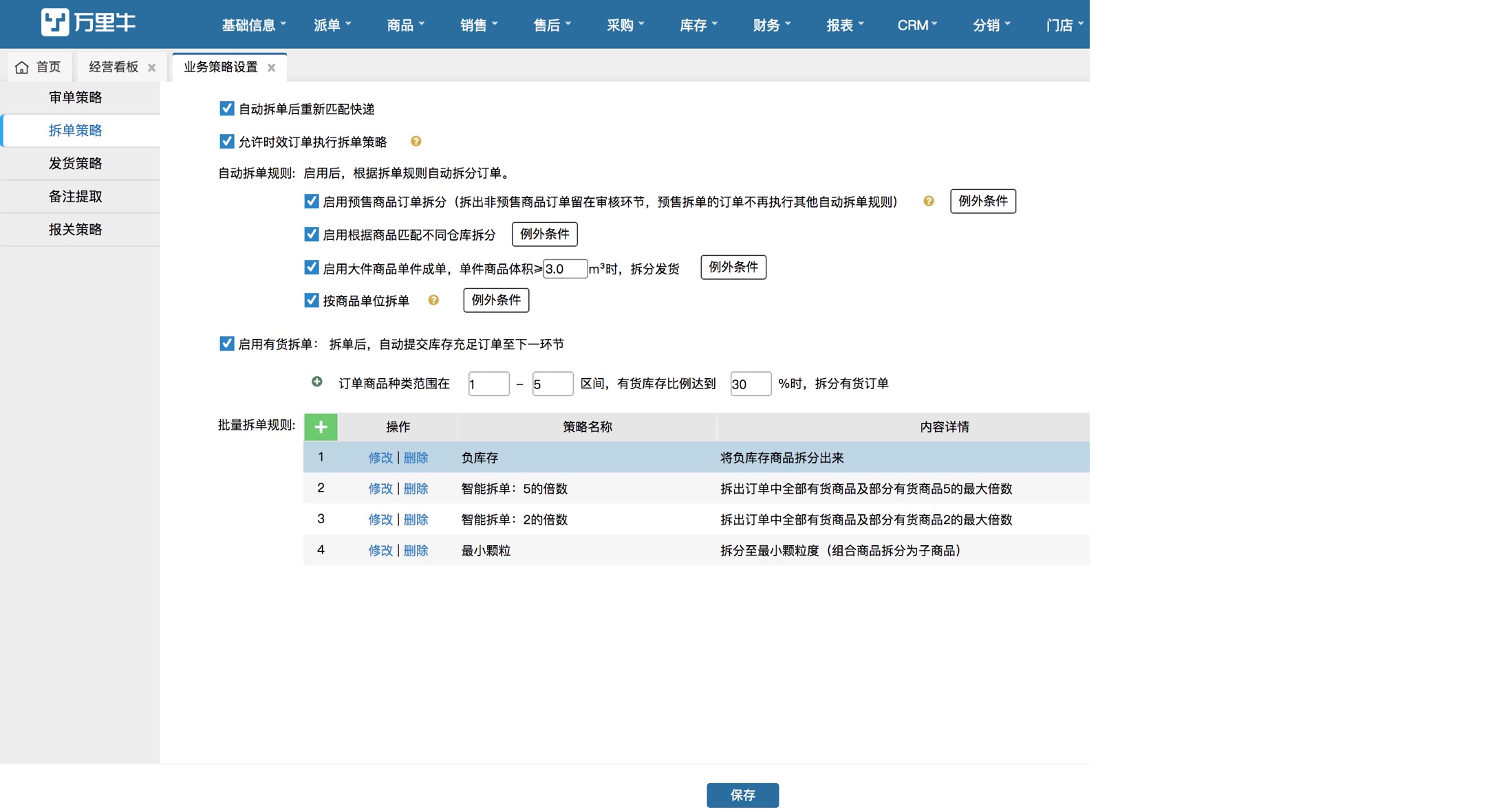Close the 经营看板 tab
This screenshot has width=1486, height=812.
pos(152,67)
